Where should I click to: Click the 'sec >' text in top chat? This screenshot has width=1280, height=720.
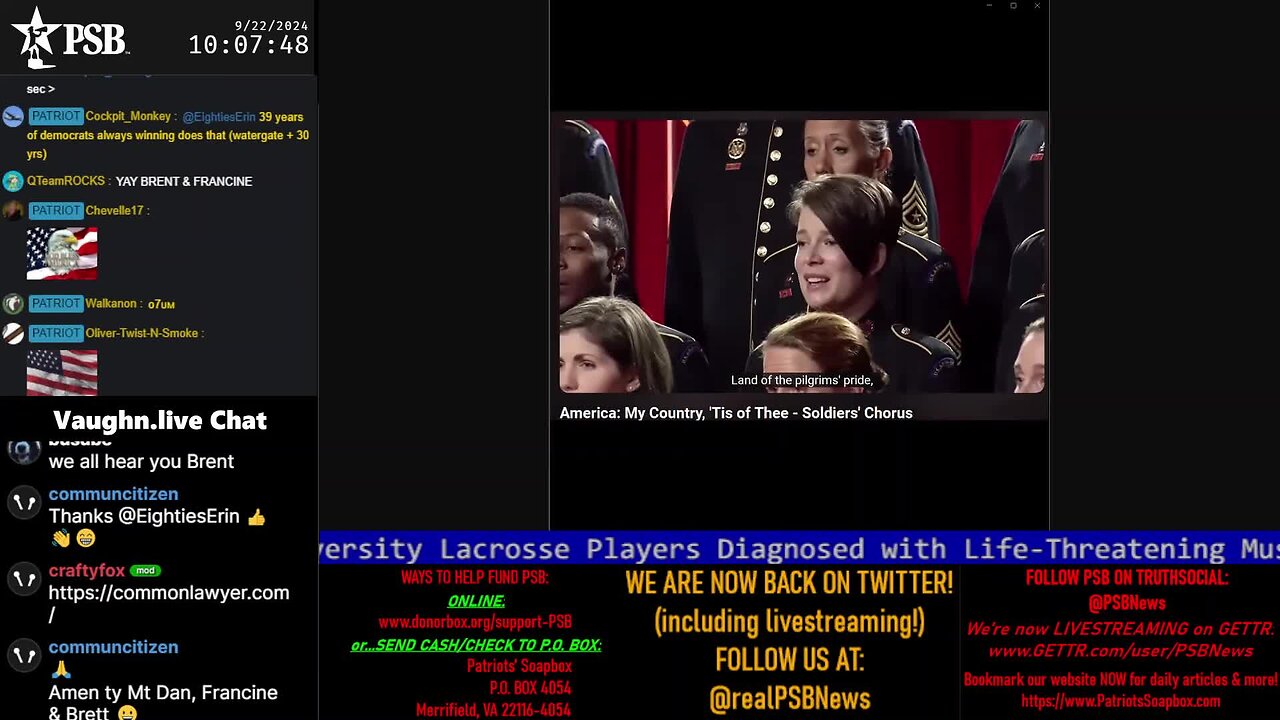pos(41,89)
